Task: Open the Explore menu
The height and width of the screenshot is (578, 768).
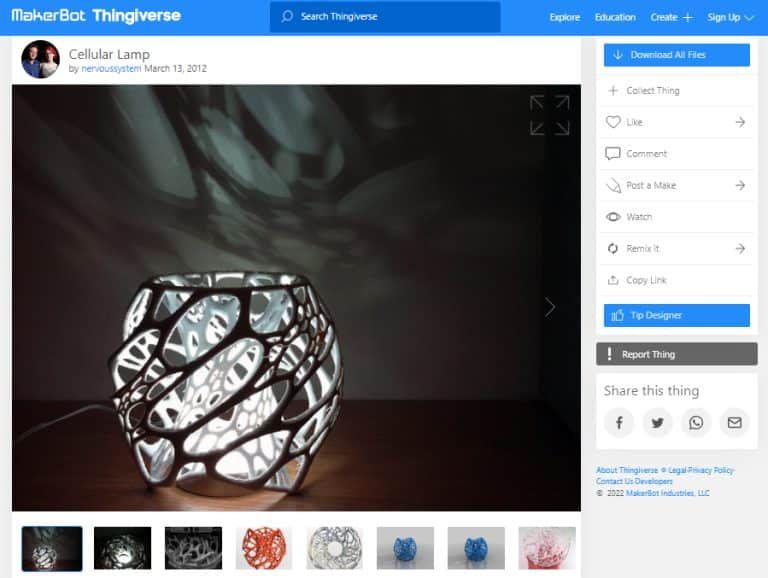Action: (564, 17)
